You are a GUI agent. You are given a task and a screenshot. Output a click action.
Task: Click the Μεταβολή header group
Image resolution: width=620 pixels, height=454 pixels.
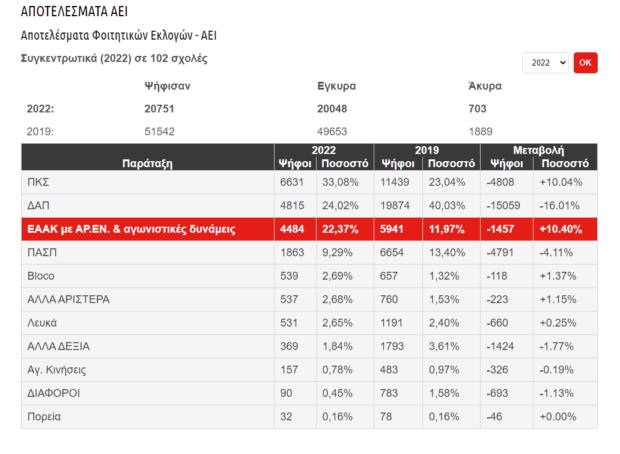[539, 150]
